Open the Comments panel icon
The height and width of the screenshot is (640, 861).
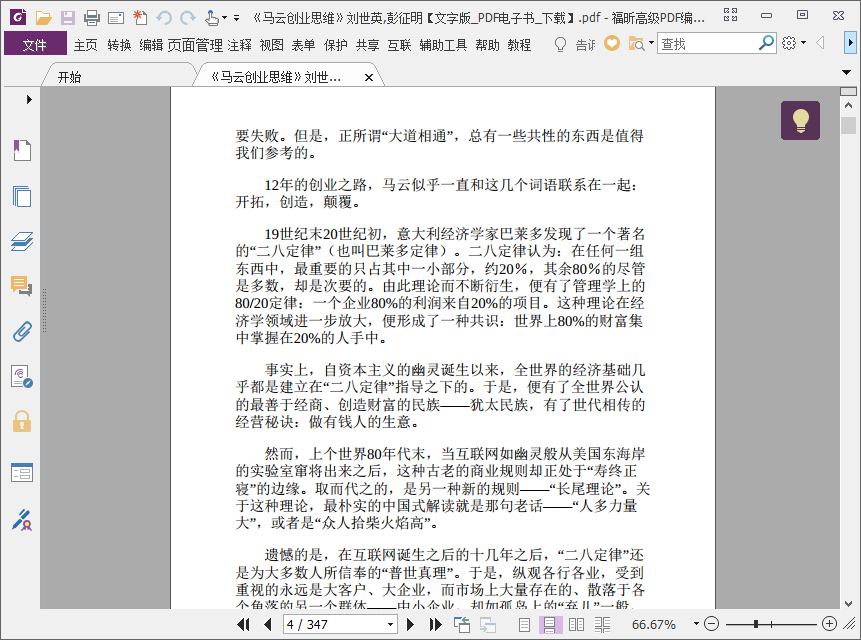tap(22, 286)
